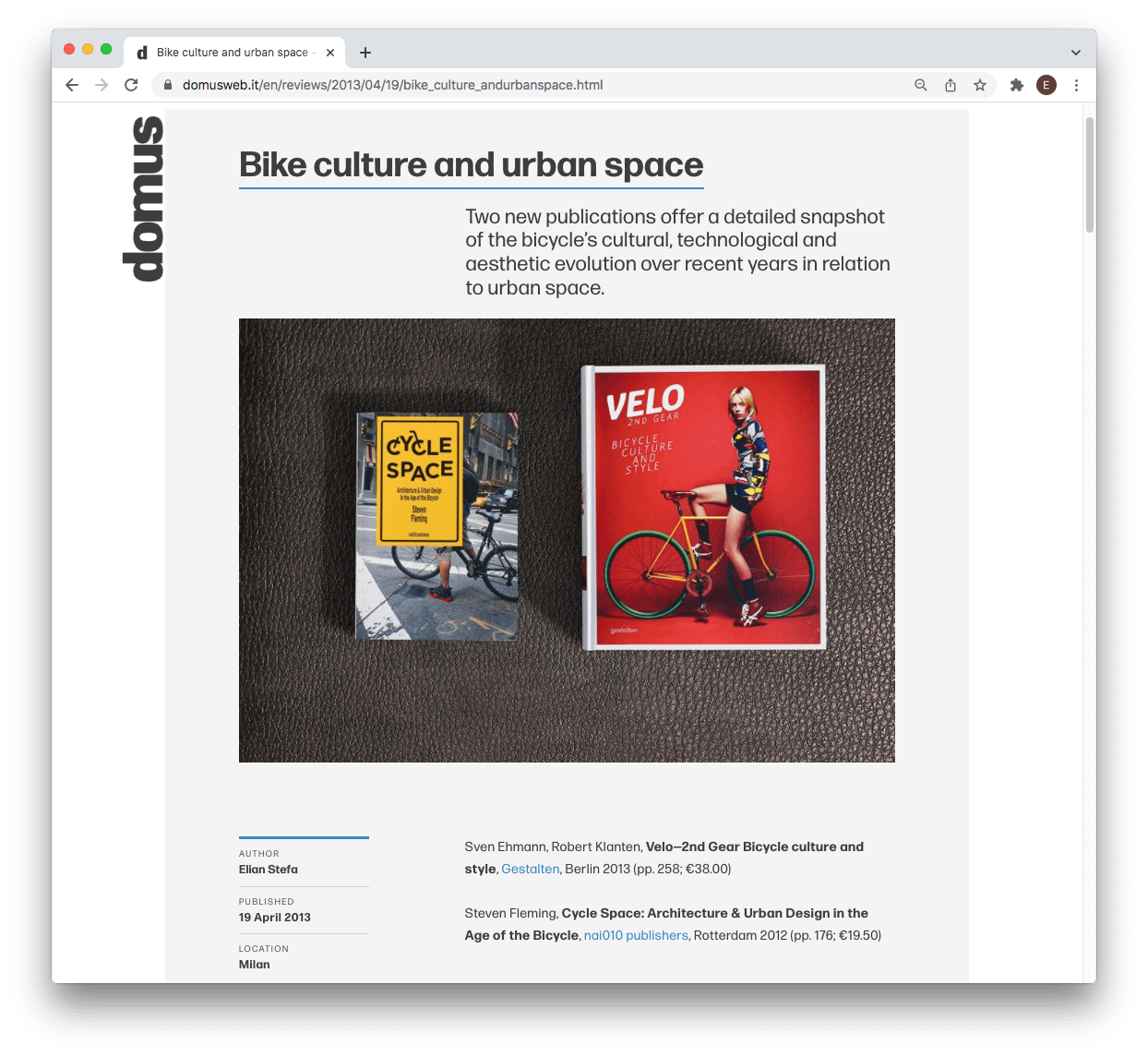Click the domus logo
This screenshot has height=1057, width=1148.
point(143,198)
